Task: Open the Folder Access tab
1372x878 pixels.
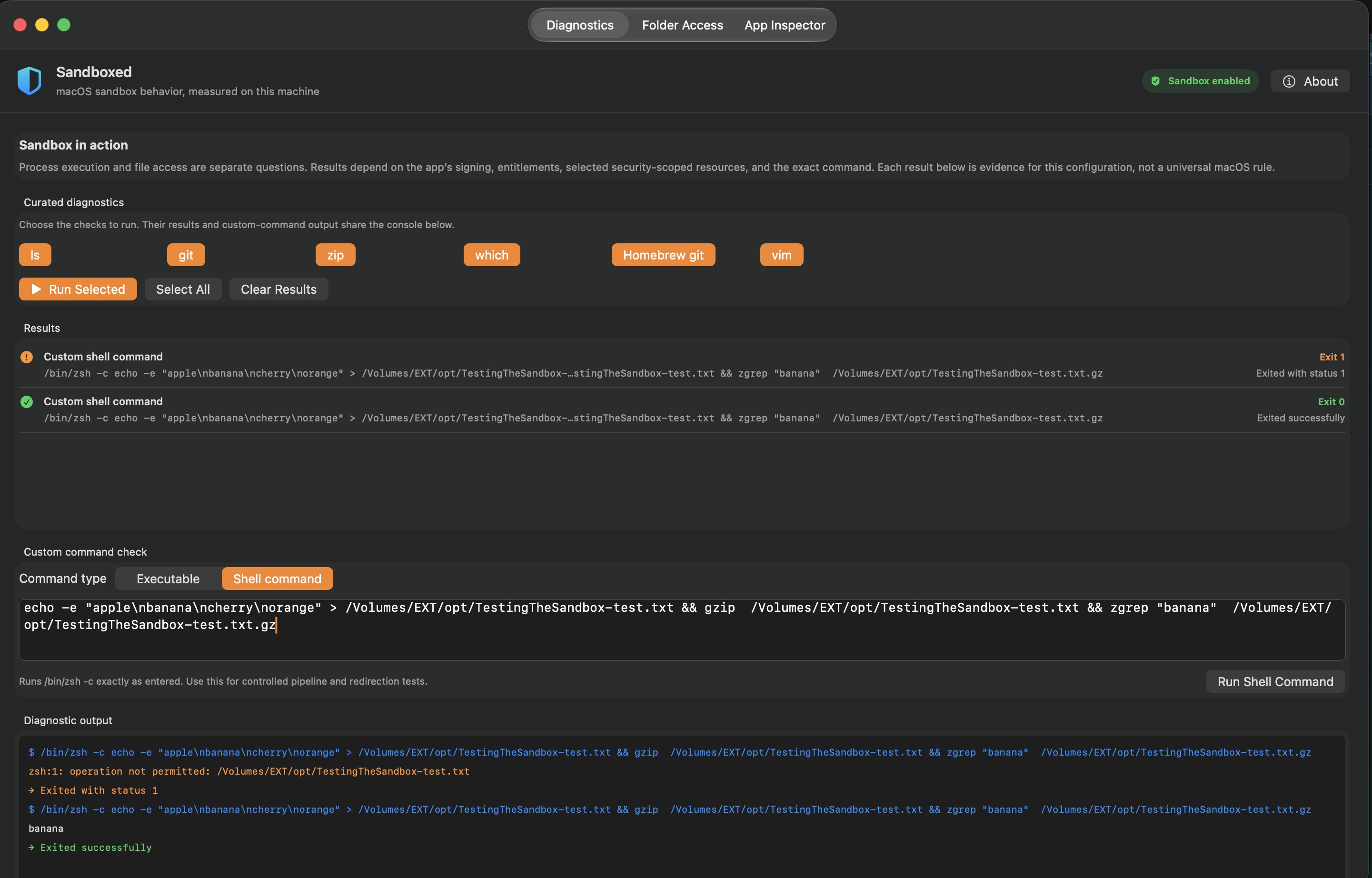Action: 682,25
